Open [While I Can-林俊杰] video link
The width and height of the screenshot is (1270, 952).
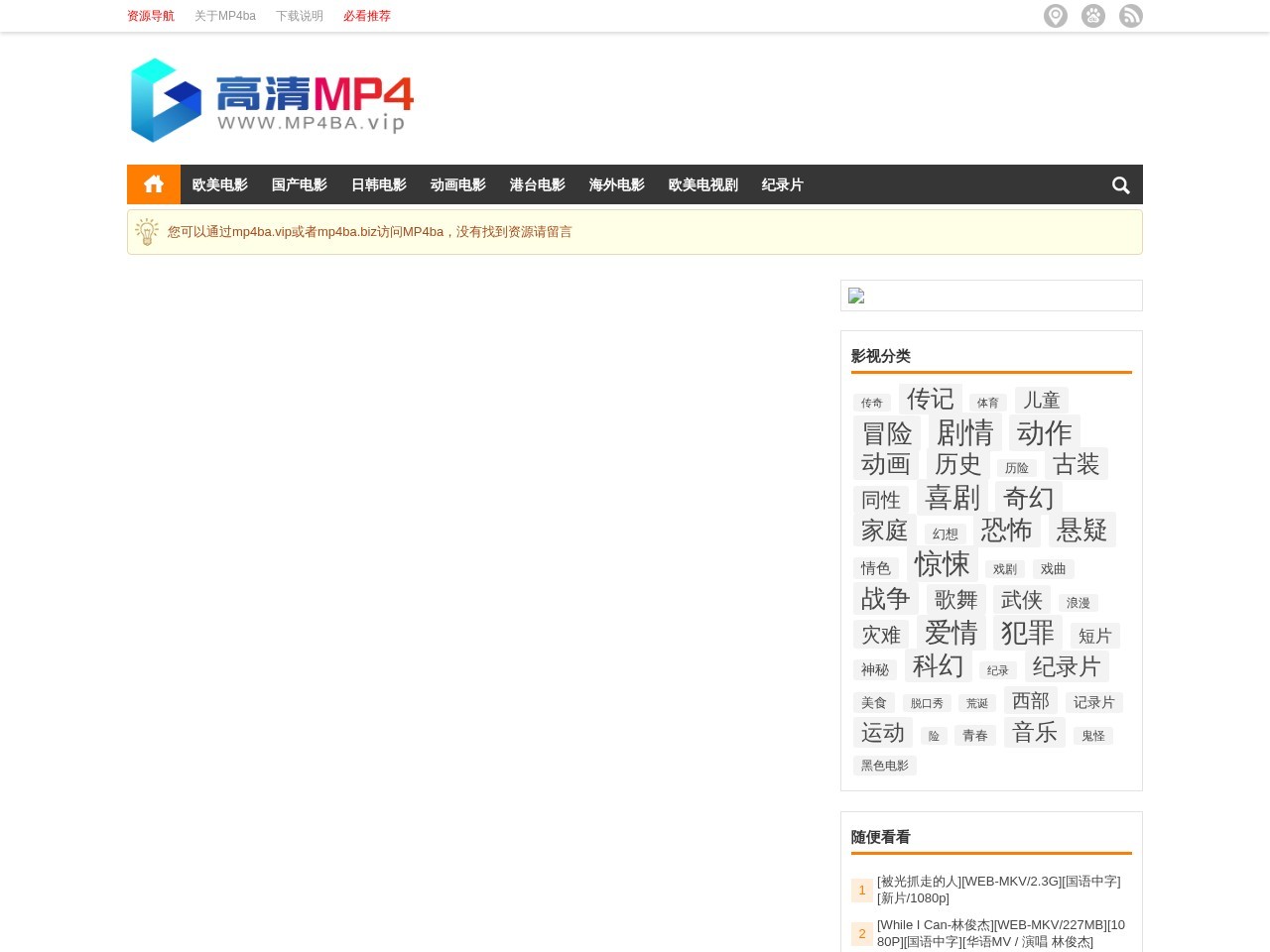(x=1001, y=933)
